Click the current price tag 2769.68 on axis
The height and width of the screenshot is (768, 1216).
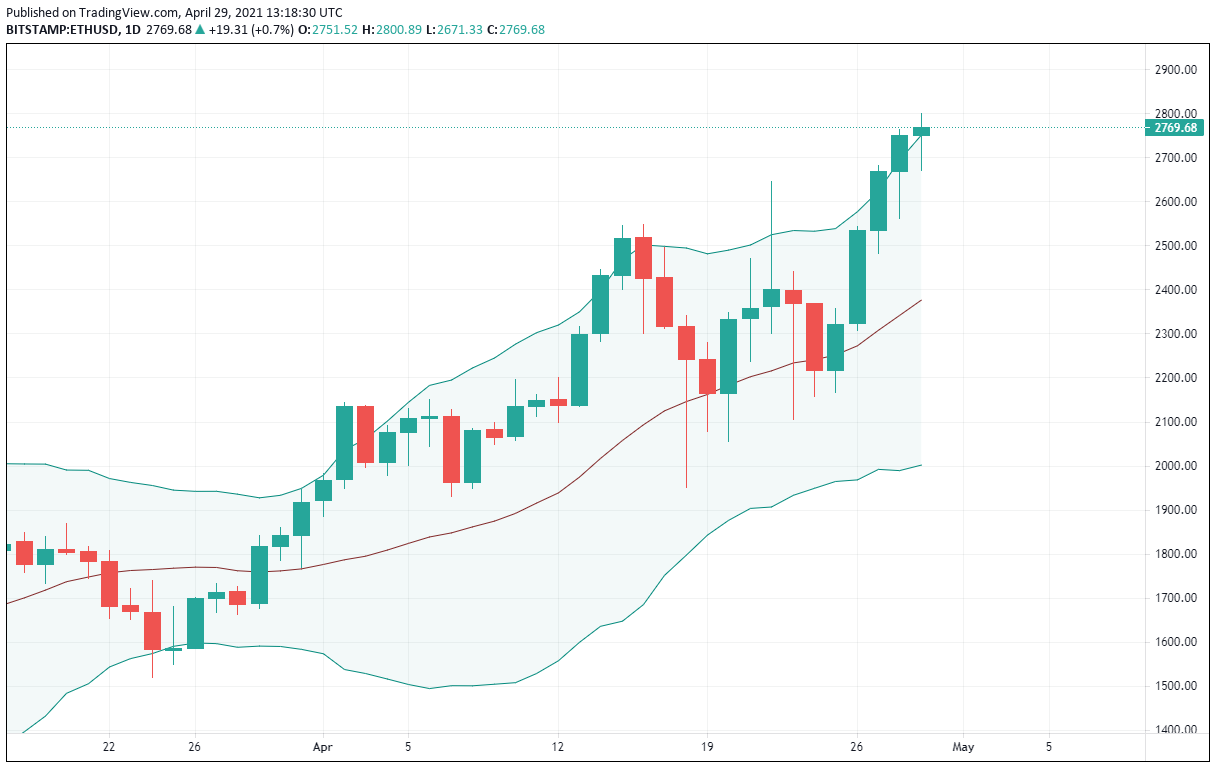tap(1175, 127)
